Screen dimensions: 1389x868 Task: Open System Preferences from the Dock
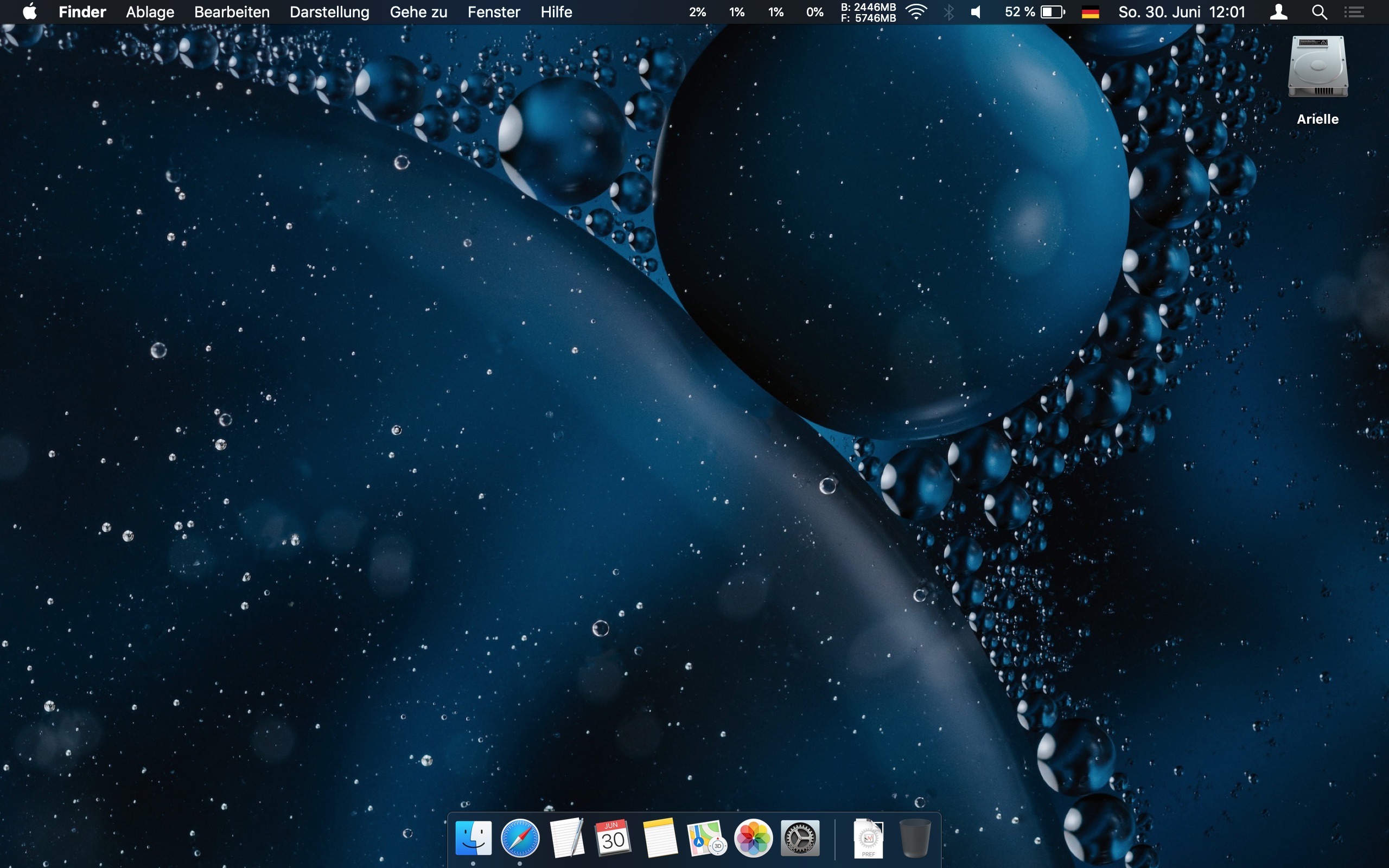coord(800,838)
